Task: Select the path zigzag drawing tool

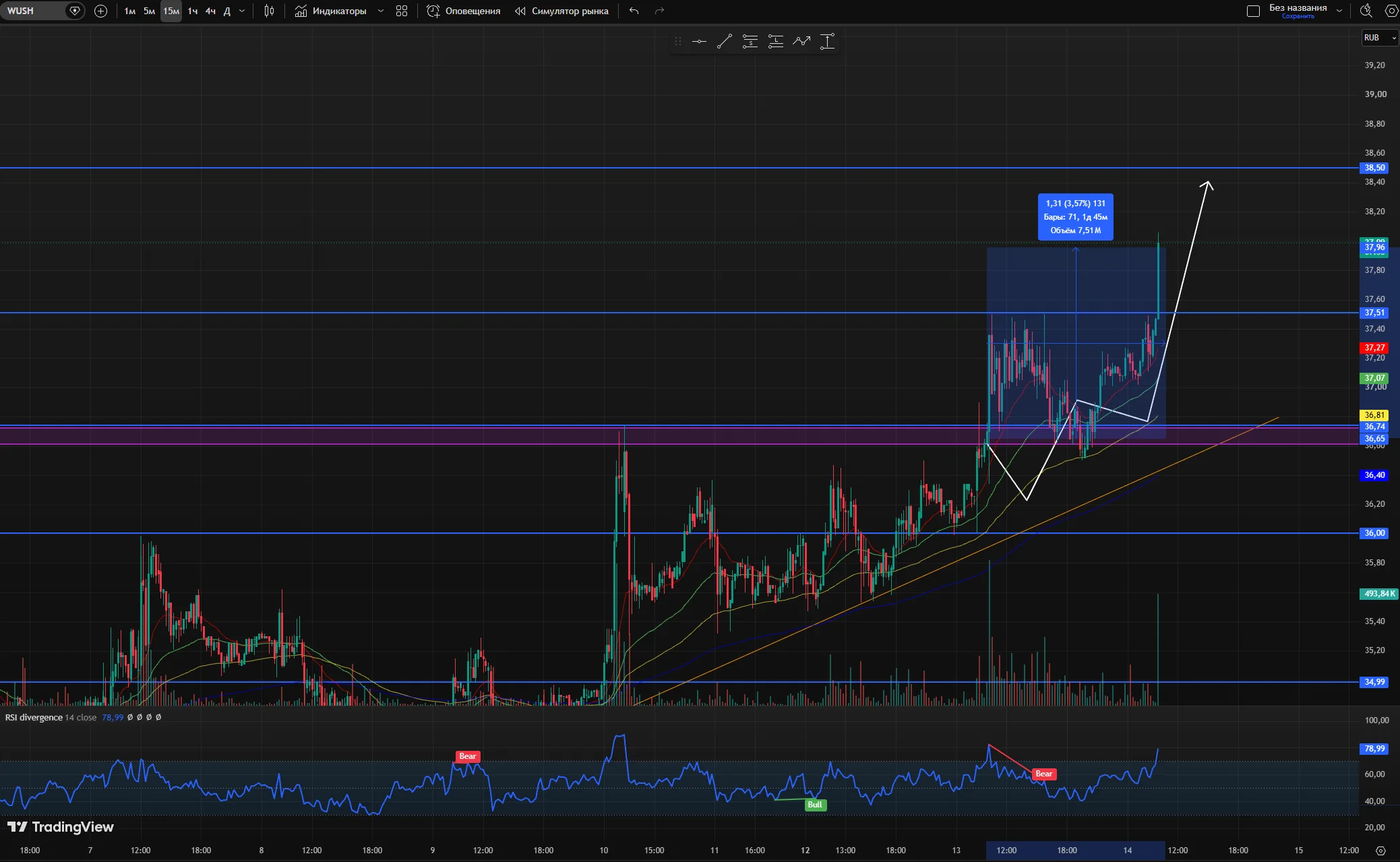Action: [801, 42]
